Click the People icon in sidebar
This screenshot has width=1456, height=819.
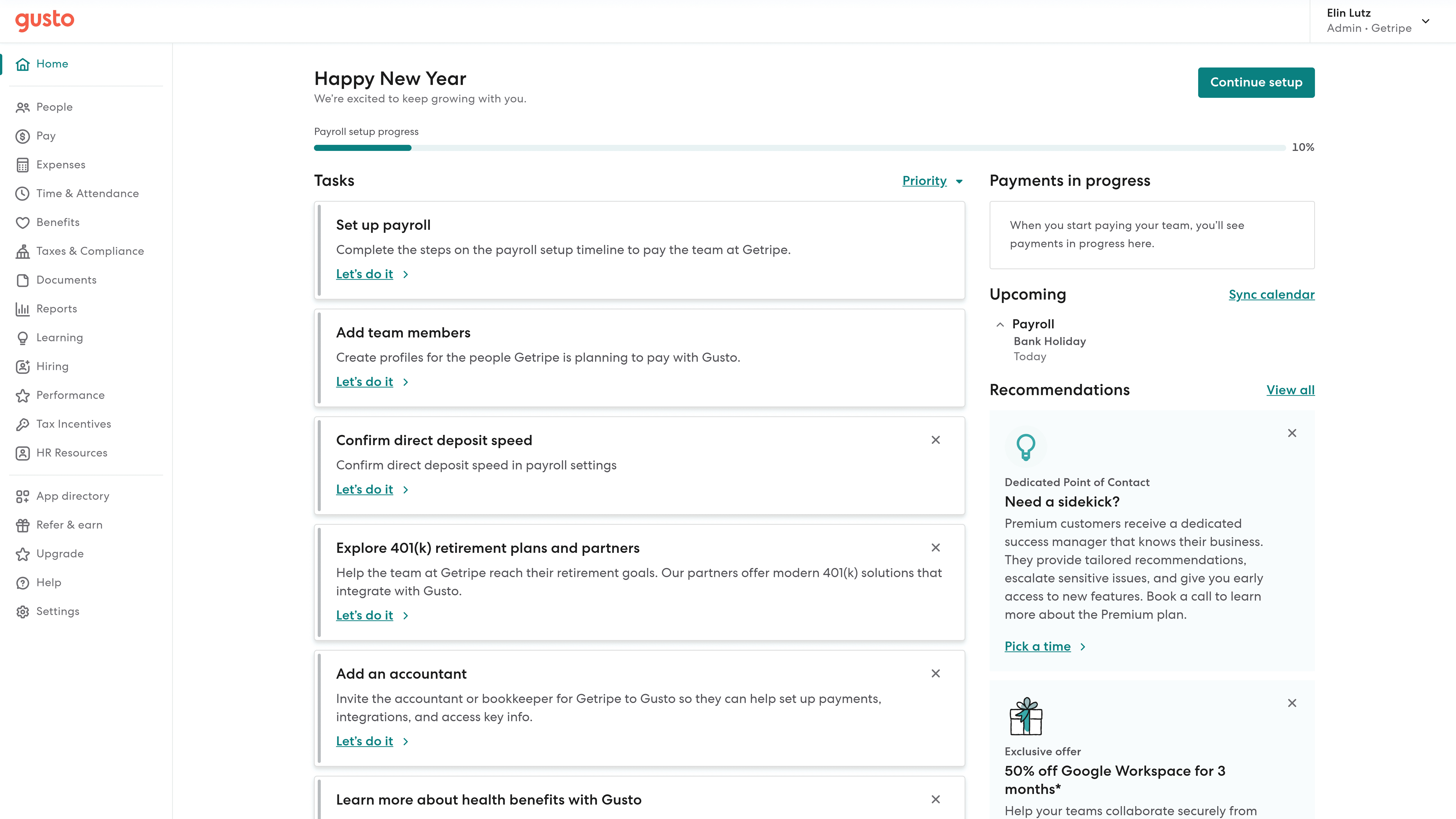point(23,107)
